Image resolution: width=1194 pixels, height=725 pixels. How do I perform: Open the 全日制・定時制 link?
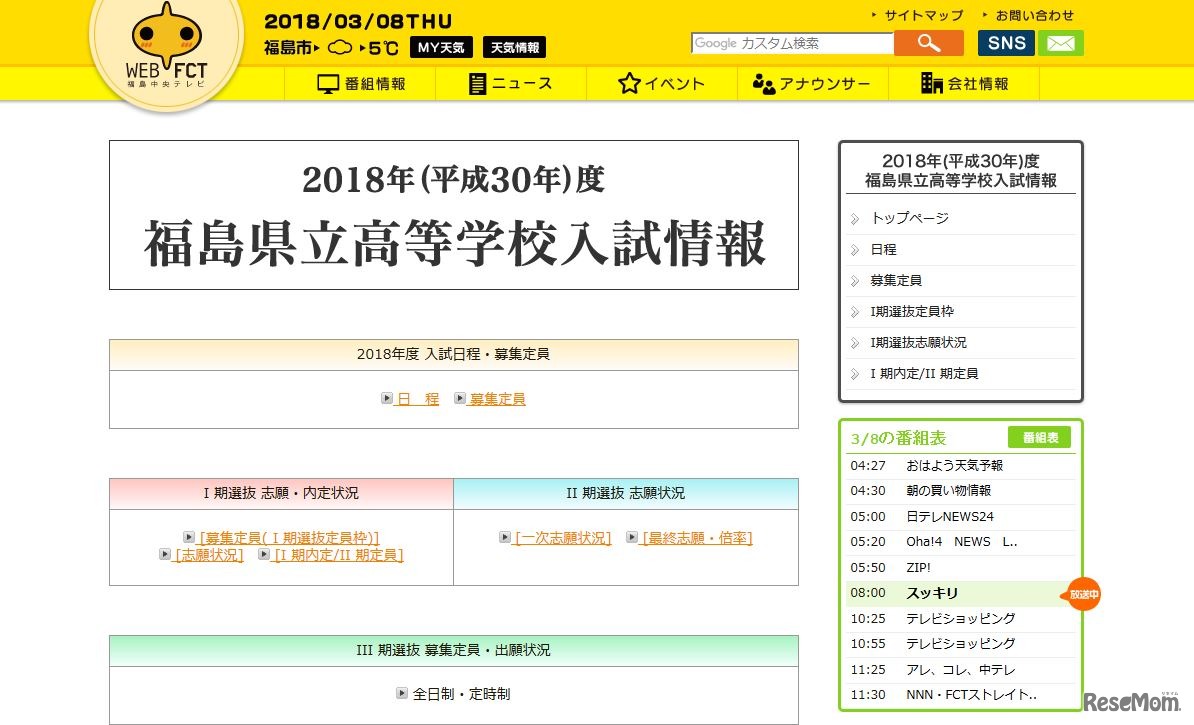(461, 693)
